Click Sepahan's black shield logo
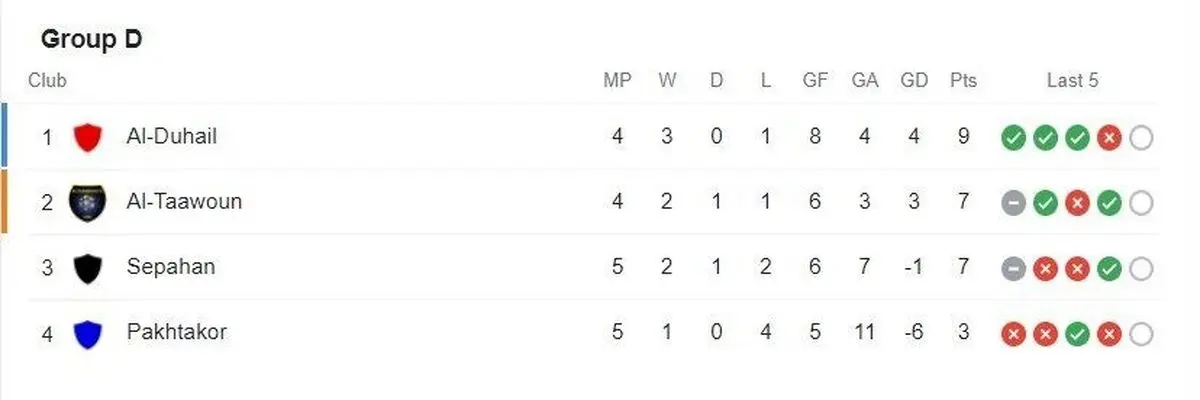 point(88,268)
